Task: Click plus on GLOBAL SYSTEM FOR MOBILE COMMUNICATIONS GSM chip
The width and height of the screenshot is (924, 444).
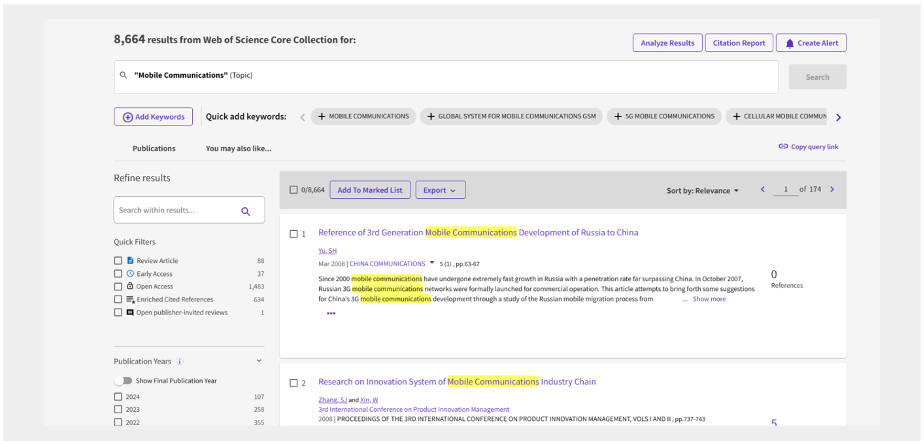Action: (431, 117)
